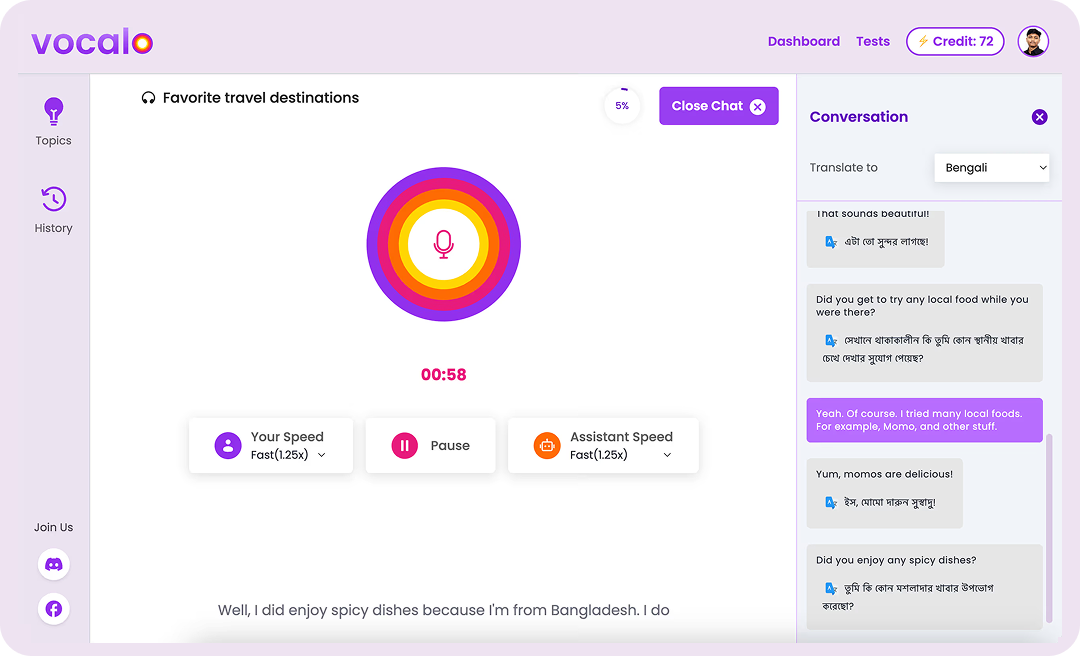The width and height of the screenshot is (1080, 656).
Task: Open the Topics lightbulb icon
Action: click(54, 111)
